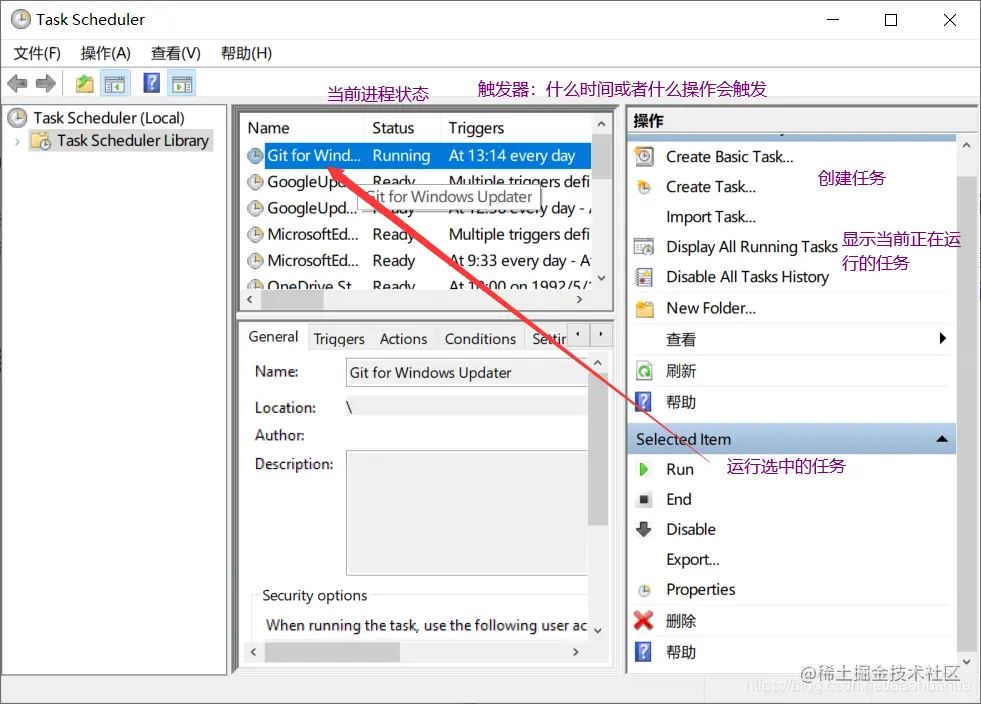Click the Up one level folder icon
Viewport: 981px width, 704px height.
pyautogui.click(x=84, y=83)
